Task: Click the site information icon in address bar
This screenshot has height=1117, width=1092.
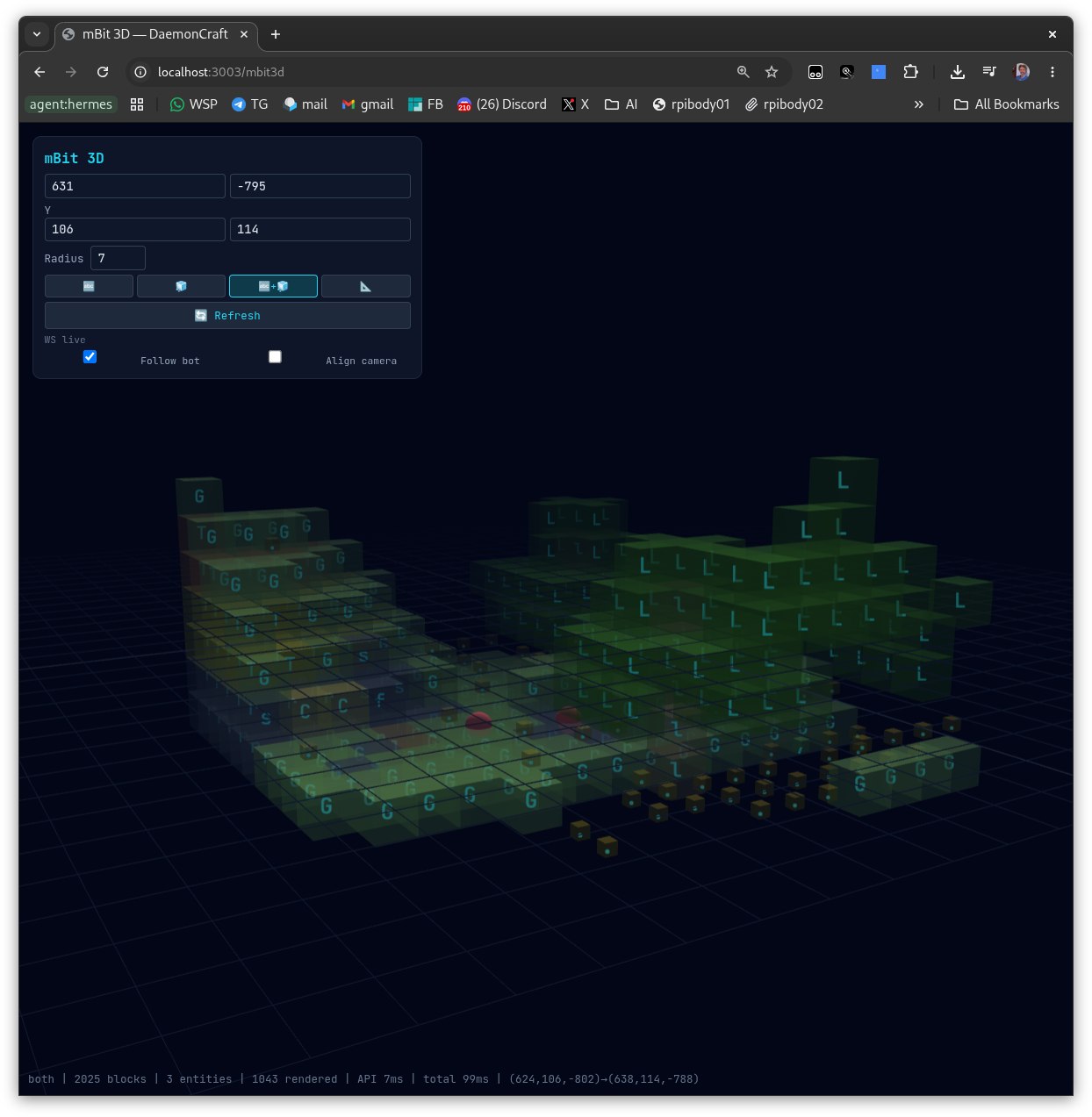Action: point(140,72)
